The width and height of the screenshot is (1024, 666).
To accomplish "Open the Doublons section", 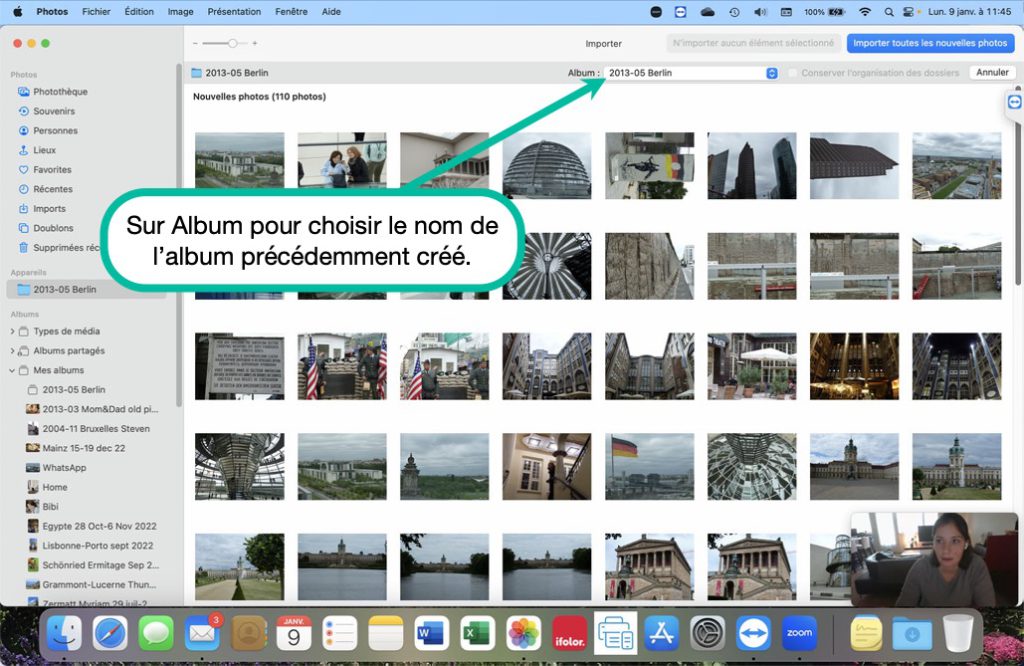I will click(53, 228).
